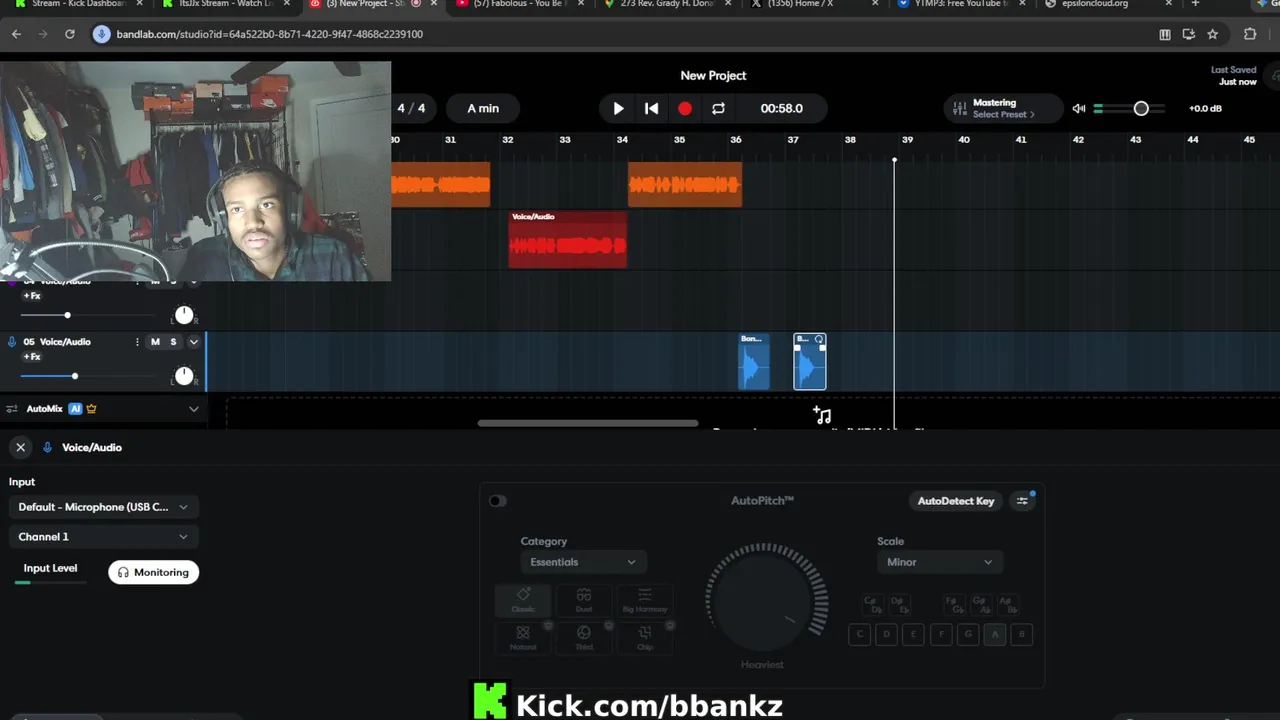Screen dimensions: 1280x720
Task: Click track 05 microphone icon
Action: click(x=12, y=342)
